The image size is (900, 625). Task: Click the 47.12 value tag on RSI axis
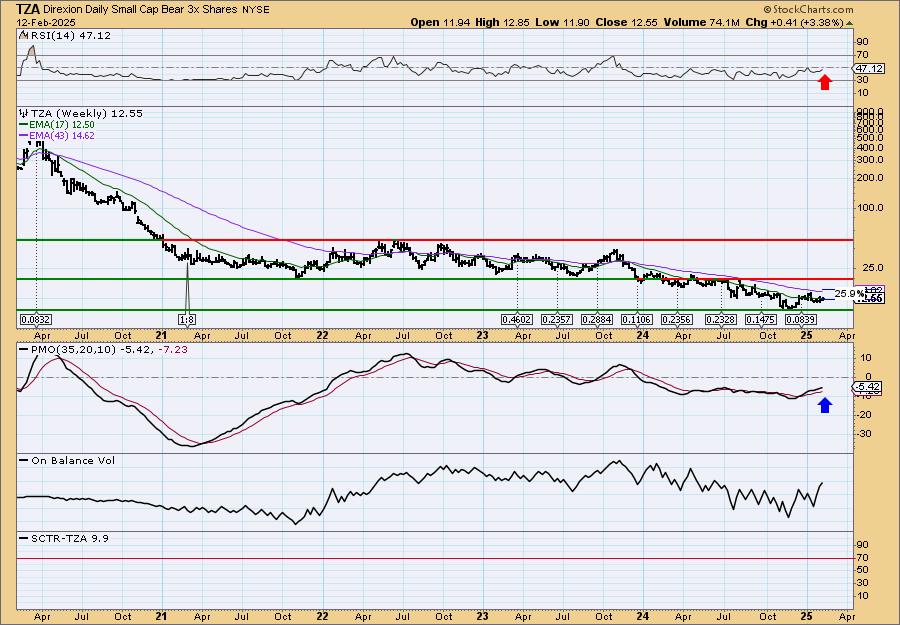tap(869, 68)
